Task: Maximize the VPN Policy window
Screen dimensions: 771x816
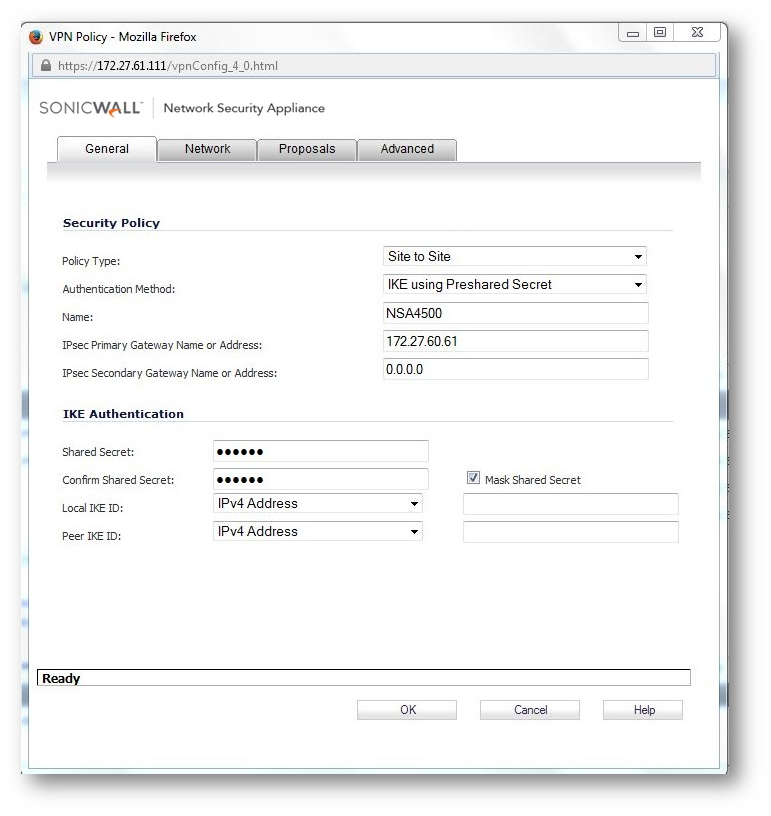Action: point(660,34)
